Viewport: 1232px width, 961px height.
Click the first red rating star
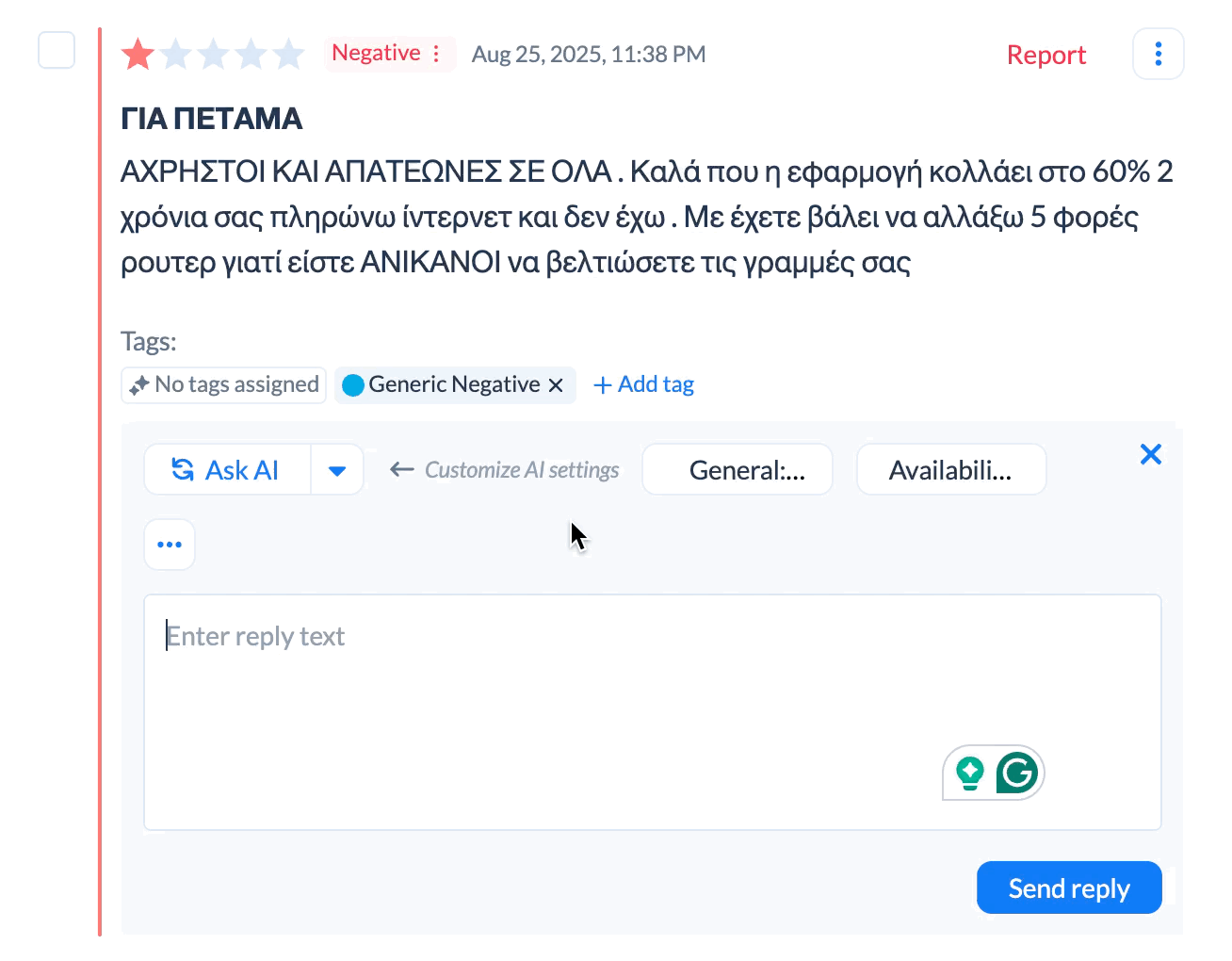(138, 55)
